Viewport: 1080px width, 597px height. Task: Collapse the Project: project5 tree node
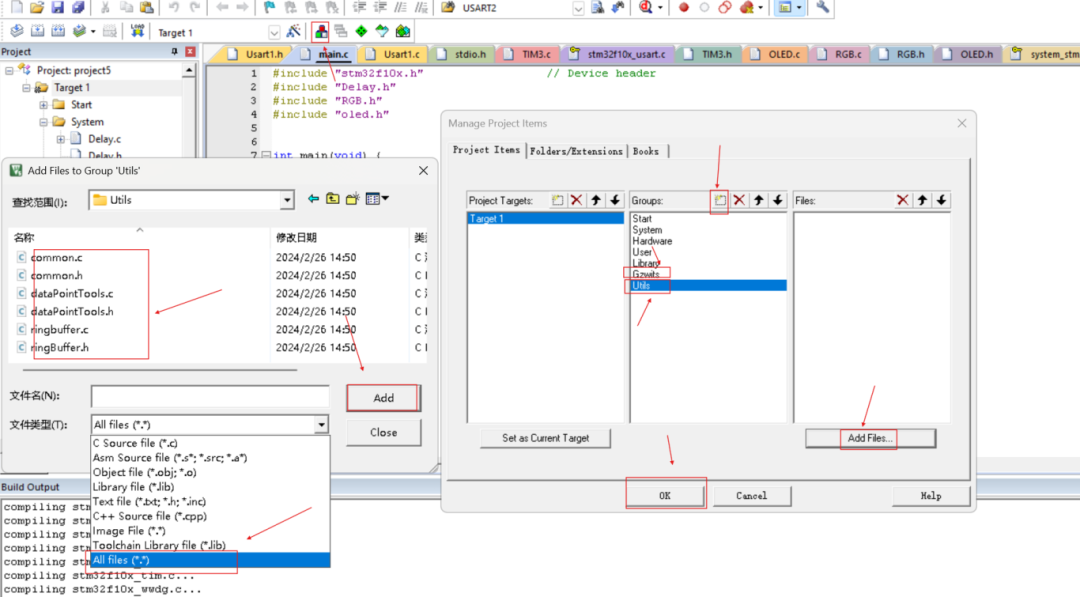(9, 70)
